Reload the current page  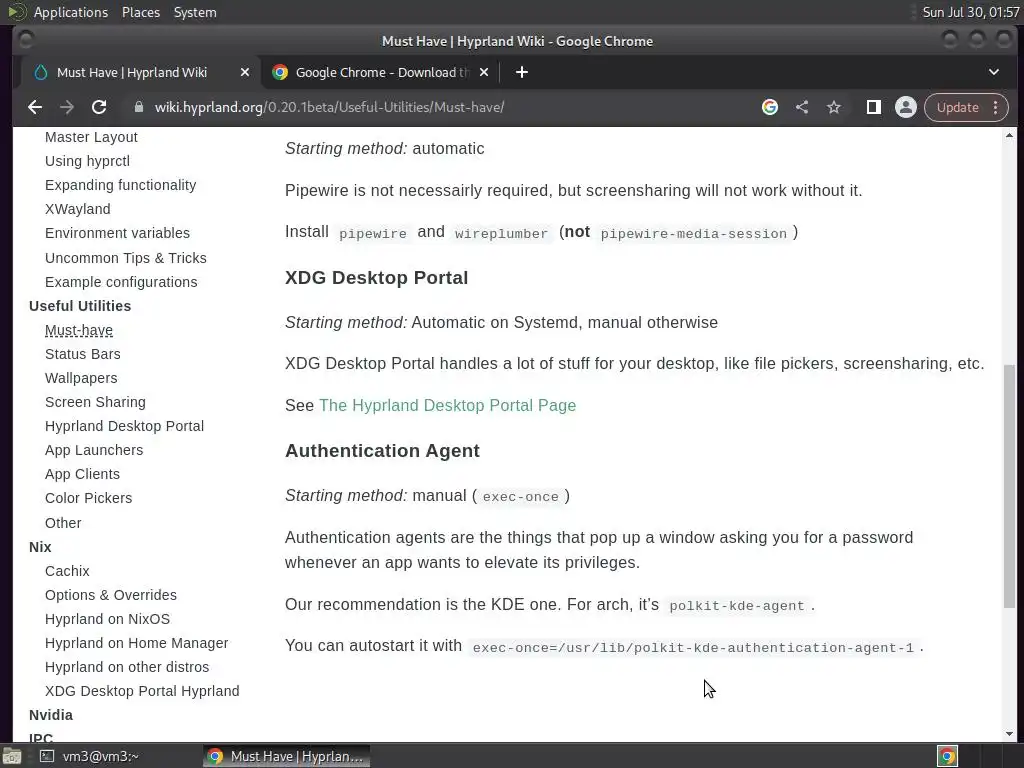pos(99,107)
